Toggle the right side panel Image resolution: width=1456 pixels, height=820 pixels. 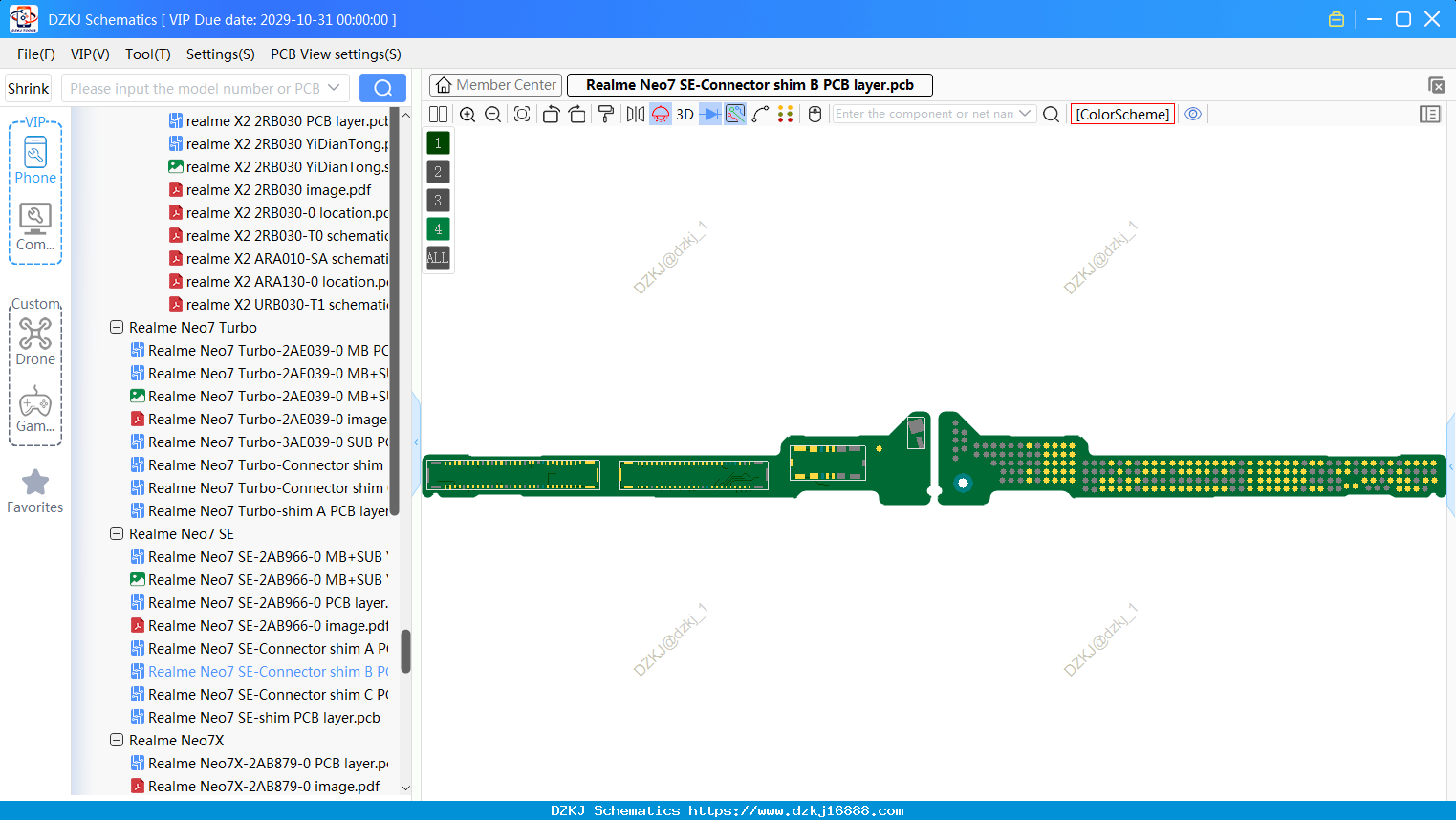point(1430,114)
